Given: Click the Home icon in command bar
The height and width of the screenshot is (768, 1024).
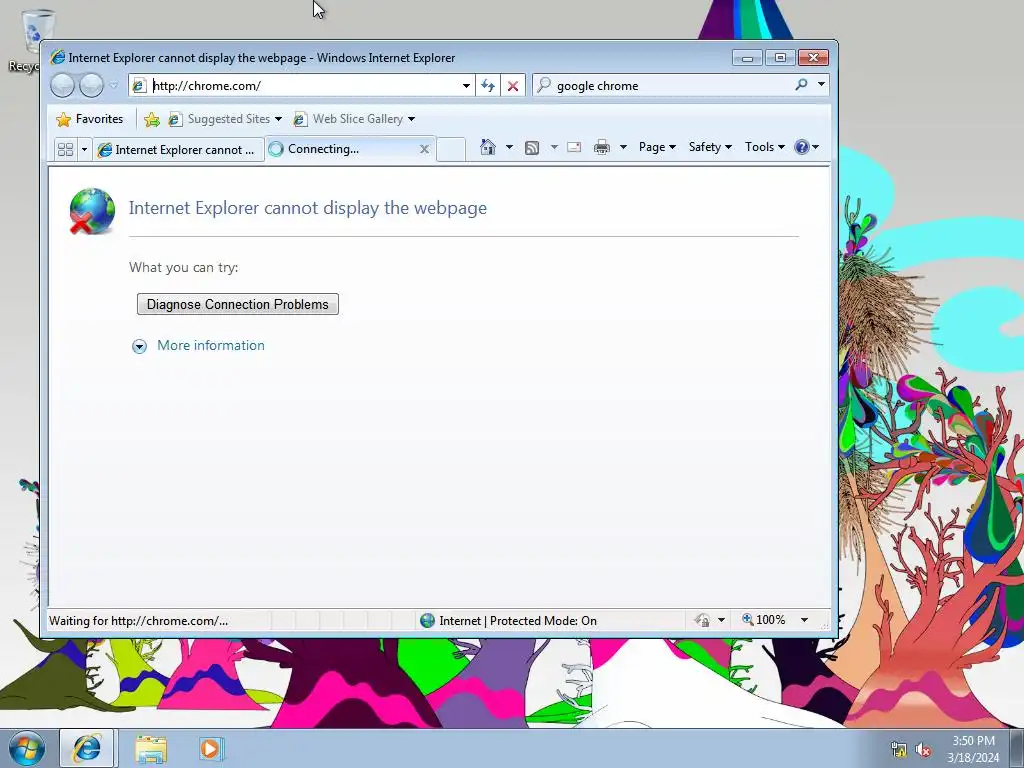Looking at the screenshot, I should pyautogui.click(x=488, y=147).
